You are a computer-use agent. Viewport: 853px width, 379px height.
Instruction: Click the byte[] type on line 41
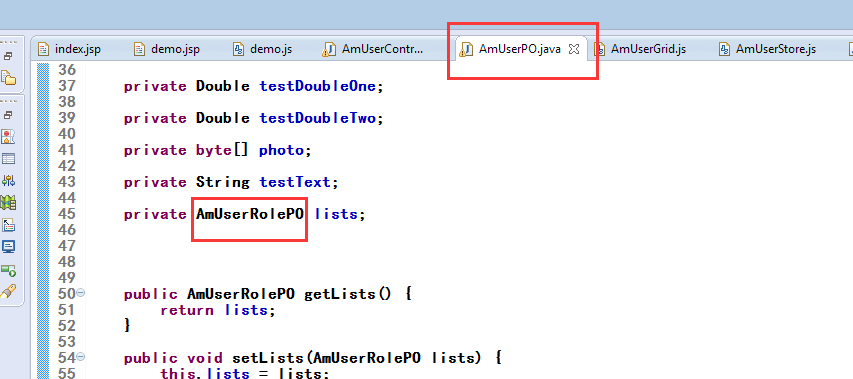click(x=222, y=150)
